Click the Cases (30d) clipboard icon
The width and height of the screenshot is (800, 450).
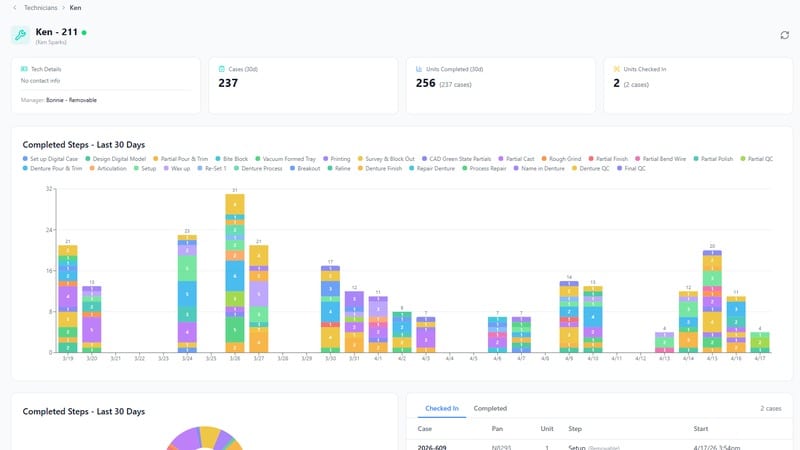coord(221,69)
